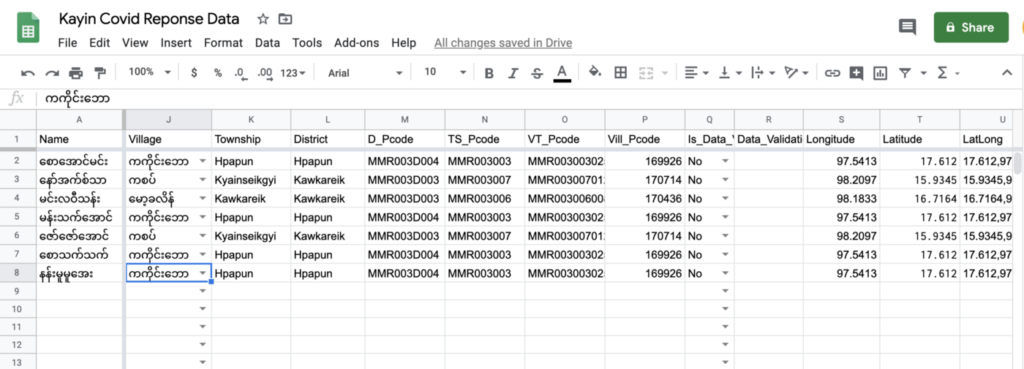Click the insert link icon
Image resolution: width=1024 pixels, height=369 pixels.
coord(832,73)
